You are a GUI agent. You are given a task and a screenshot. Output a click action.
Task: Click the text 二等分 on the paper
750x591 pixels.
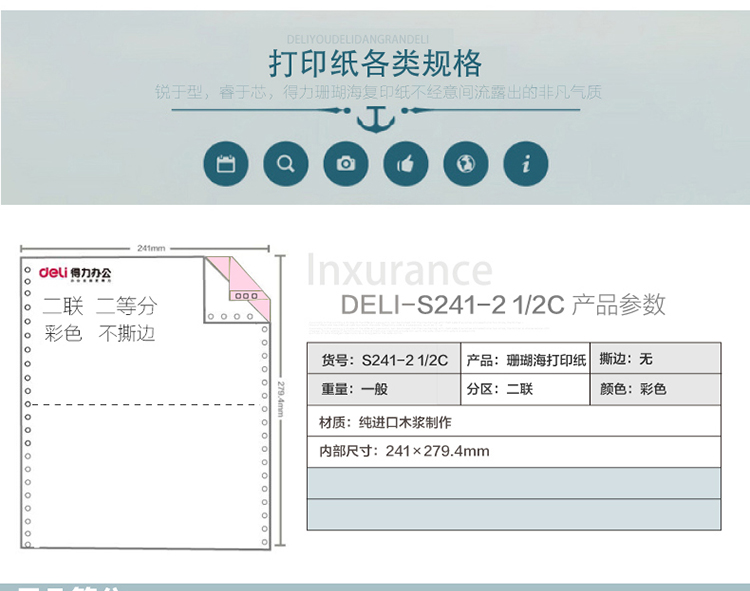point(126,306)
